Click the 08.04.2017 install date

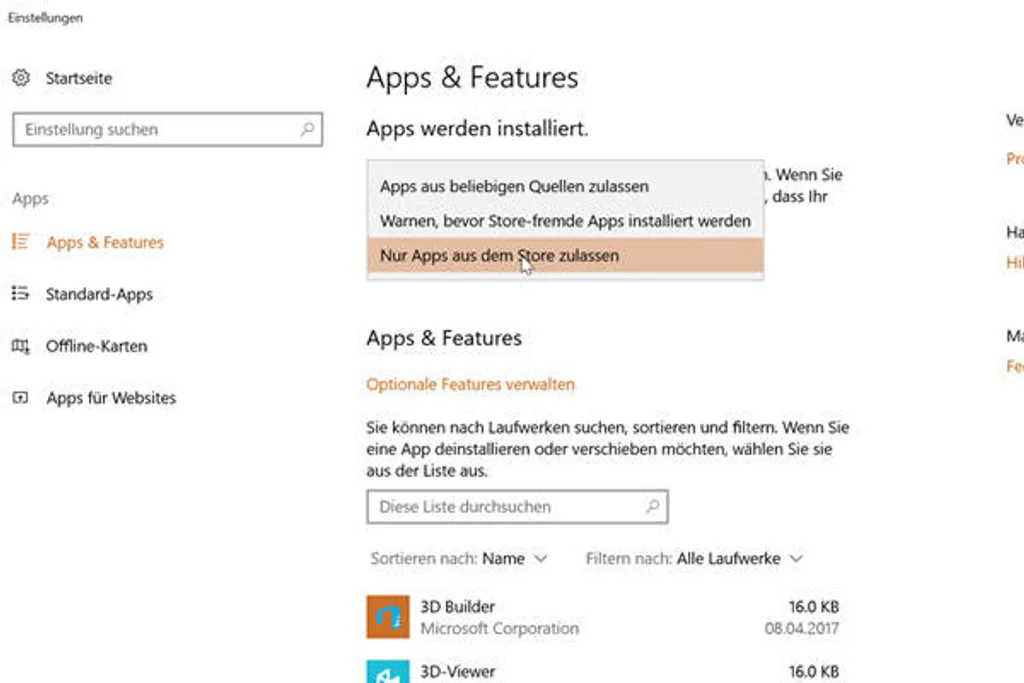[801, 628]
